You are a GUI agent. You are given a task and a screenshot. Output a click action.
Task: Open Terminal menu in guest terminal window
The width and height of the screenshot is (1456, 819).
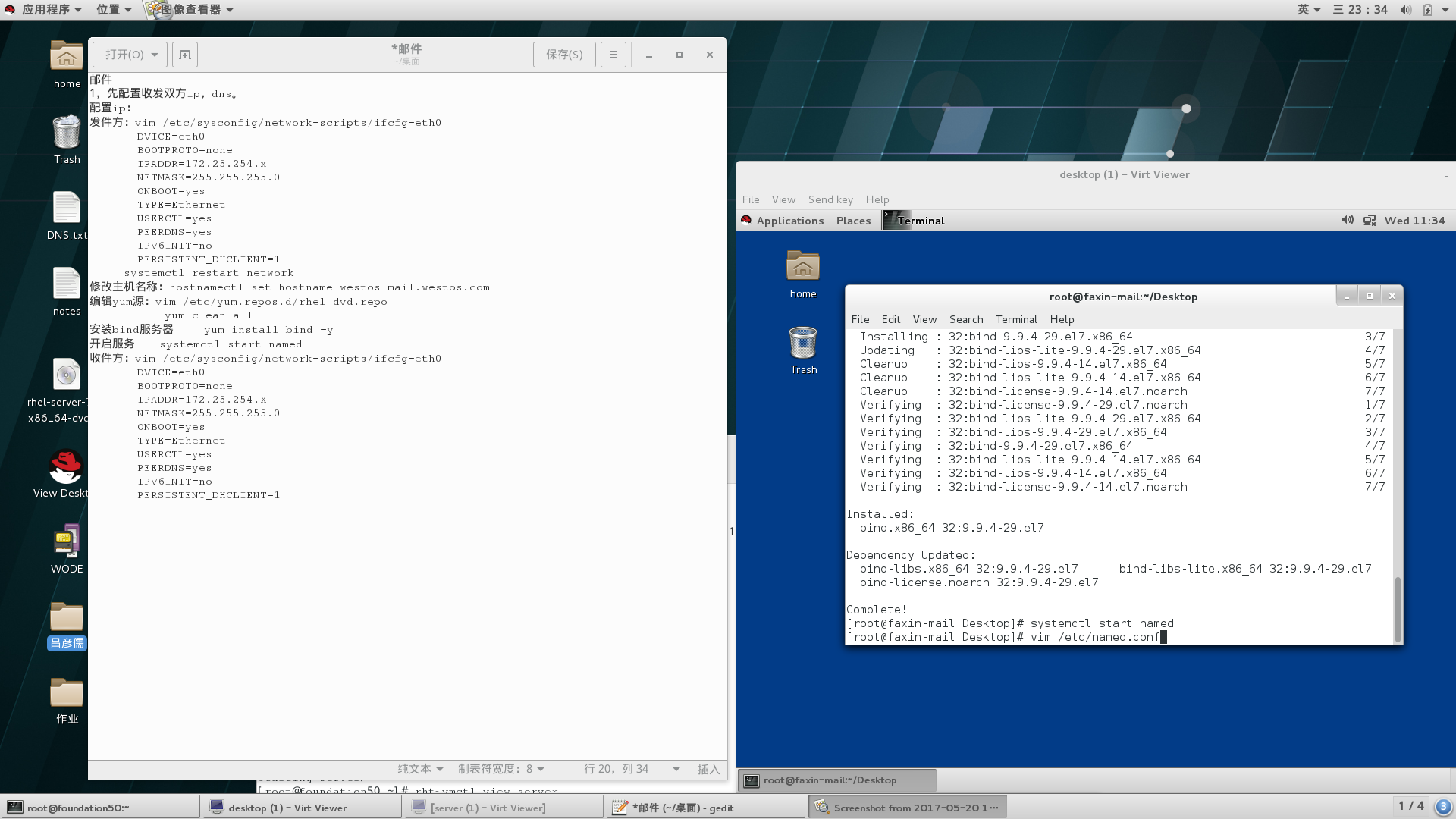[1016, 319]
